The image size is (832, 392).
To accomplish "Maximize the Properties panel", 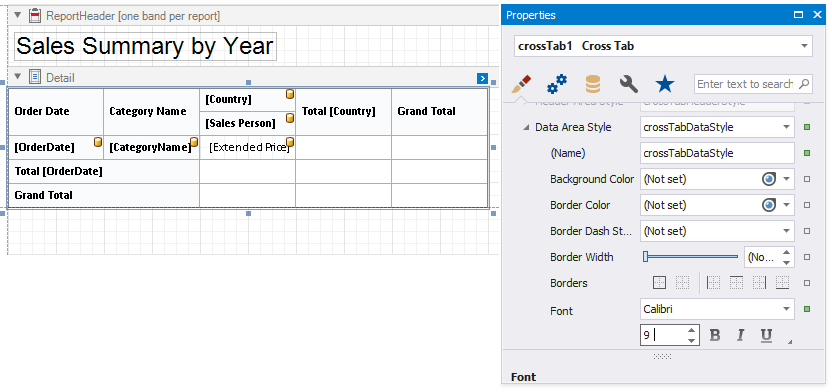I will coord(798,15).
